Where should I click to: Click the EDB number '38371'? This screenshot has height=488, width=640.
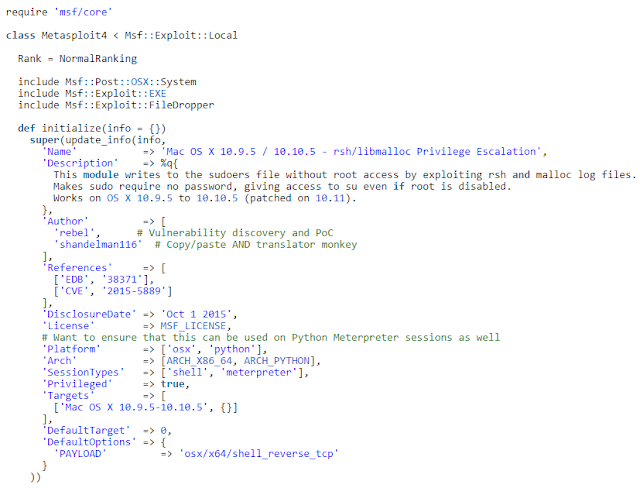pyautogui.click(x=122, y=279)
